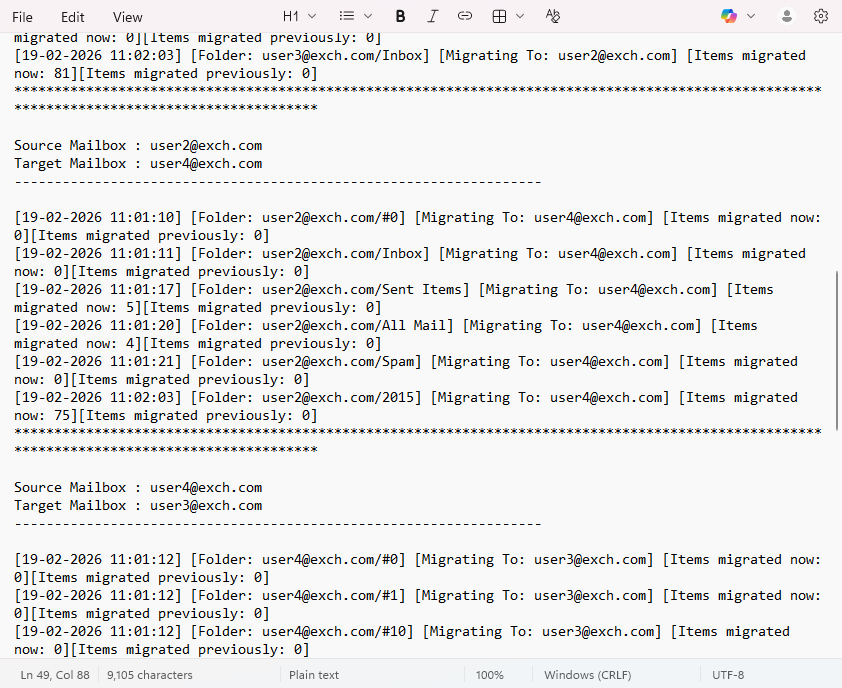Open Copilot from the colorful icon
Image resolution: width=842 pixels, height=688 pixels.
point(729,16)
